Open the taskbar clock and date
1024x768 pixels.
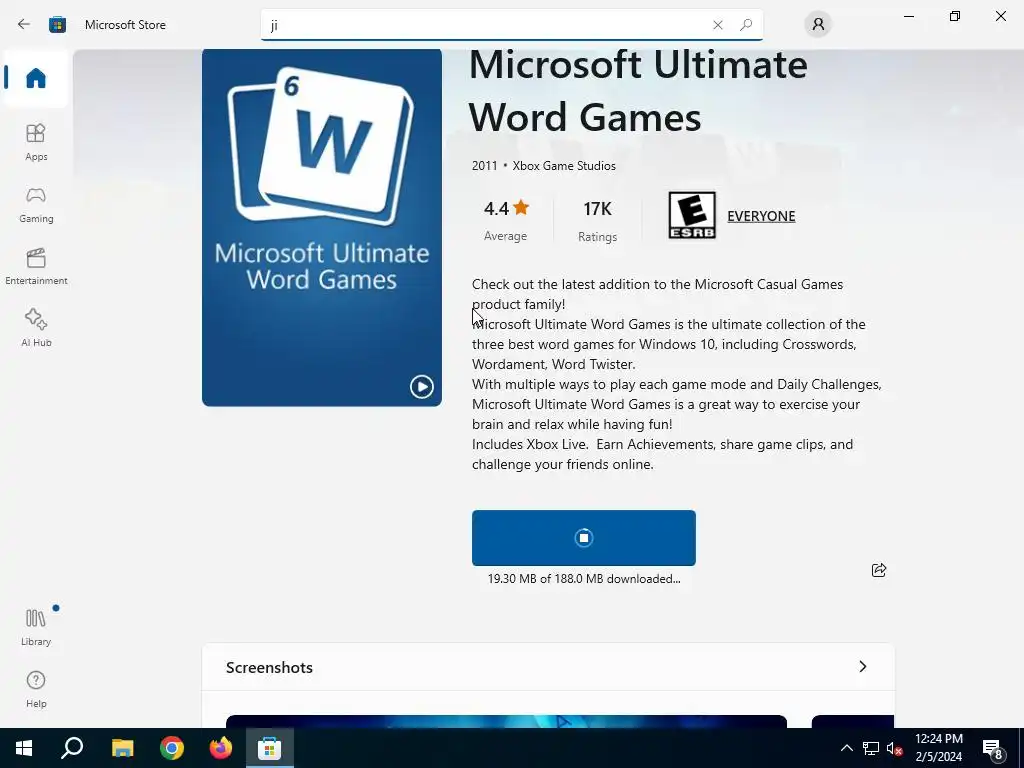pyautogui.click(x=938, y=748)
